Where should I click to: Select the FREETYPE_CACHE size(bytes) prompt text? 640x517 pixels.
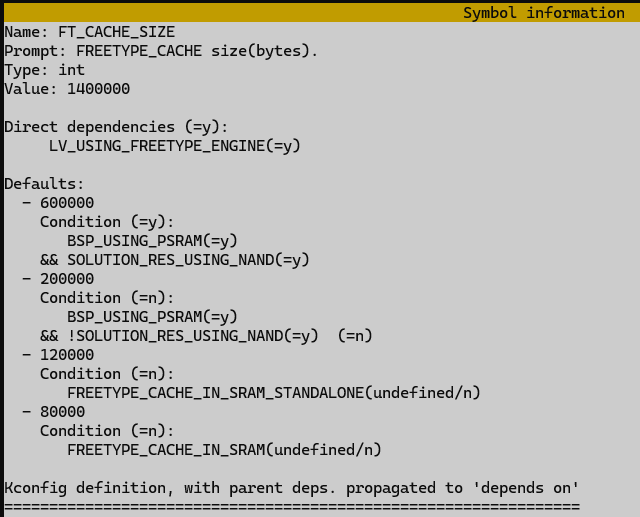(x=197, y=51)
